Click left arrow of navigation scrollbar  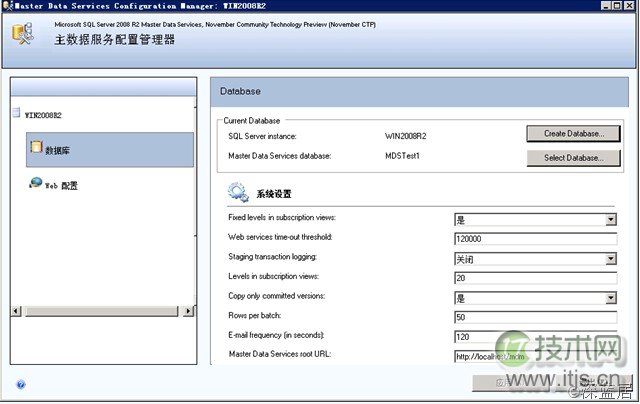point(16,311)
